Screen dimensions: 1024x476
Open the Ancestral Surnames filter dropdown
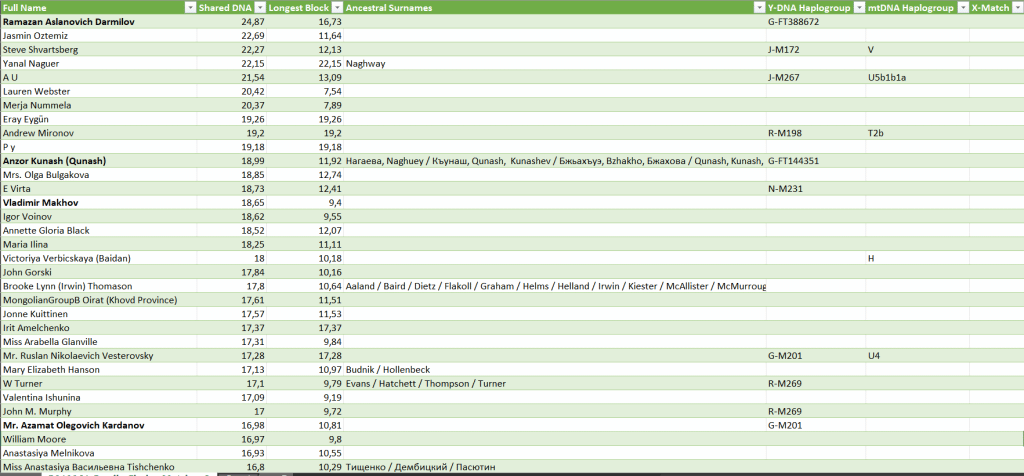(x=757, y=7)
